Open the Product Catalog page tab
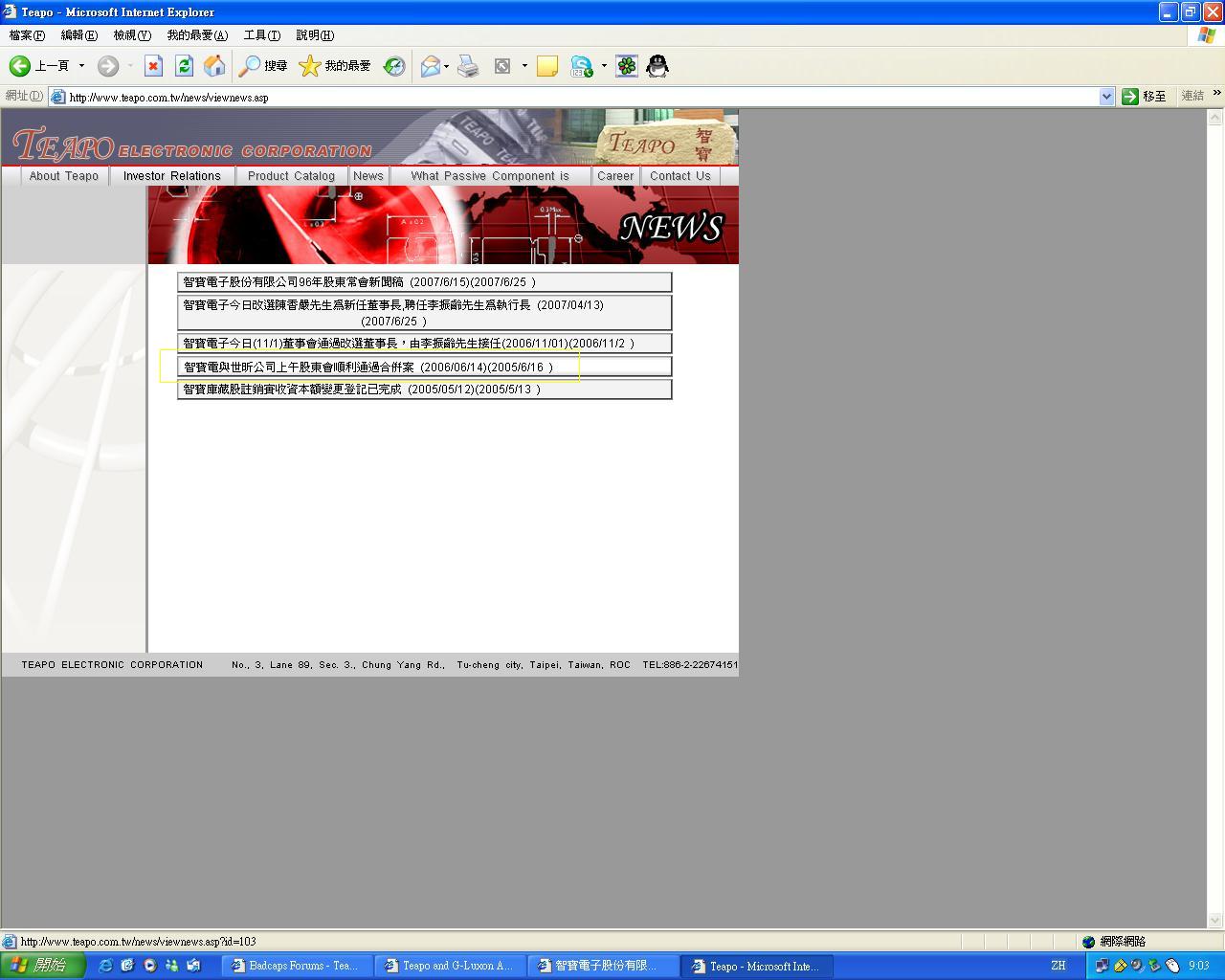The image size is (1225, 980). click(292, 176)
